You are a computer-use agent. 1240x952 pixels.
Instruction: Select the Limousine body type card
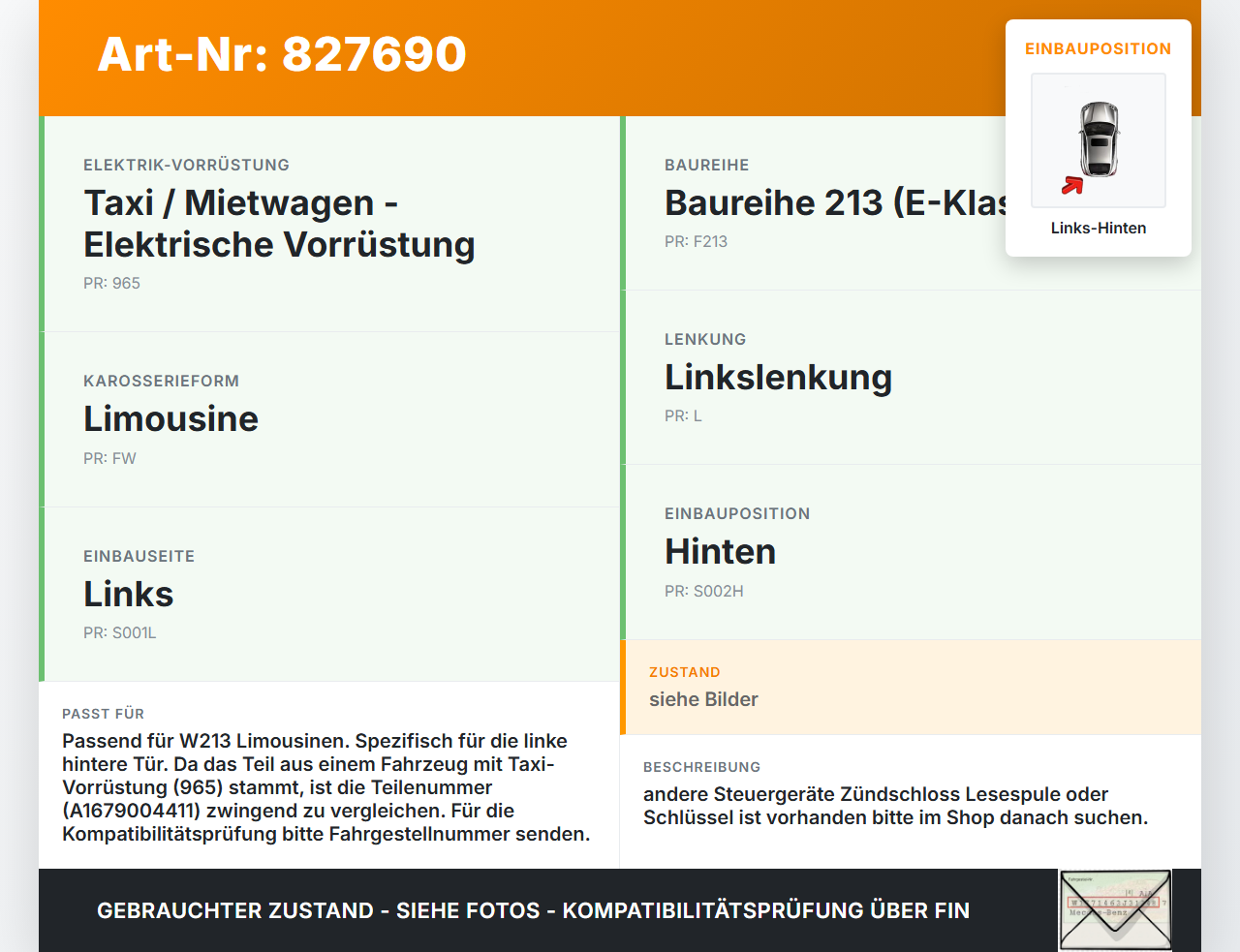pyautogui.click(x=329, y=419)
